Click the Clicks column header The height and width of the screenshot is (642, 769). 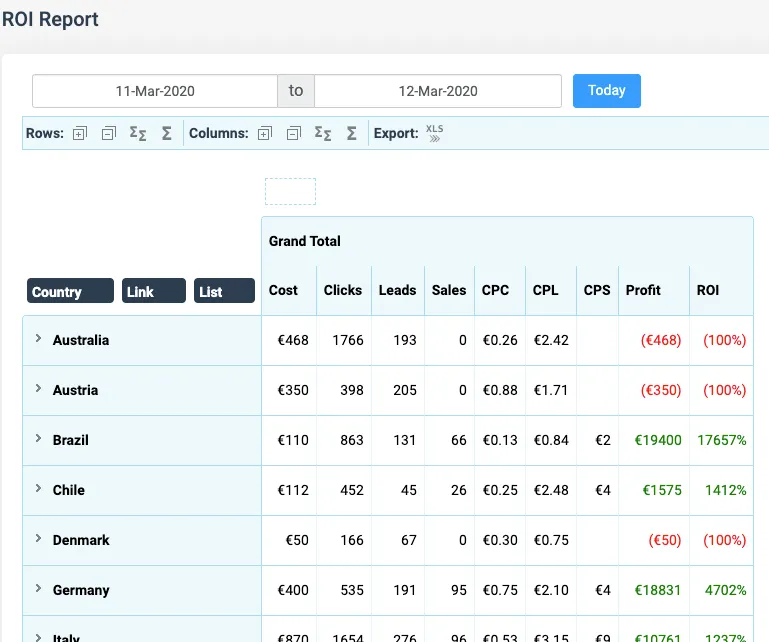tap(343, 290)
